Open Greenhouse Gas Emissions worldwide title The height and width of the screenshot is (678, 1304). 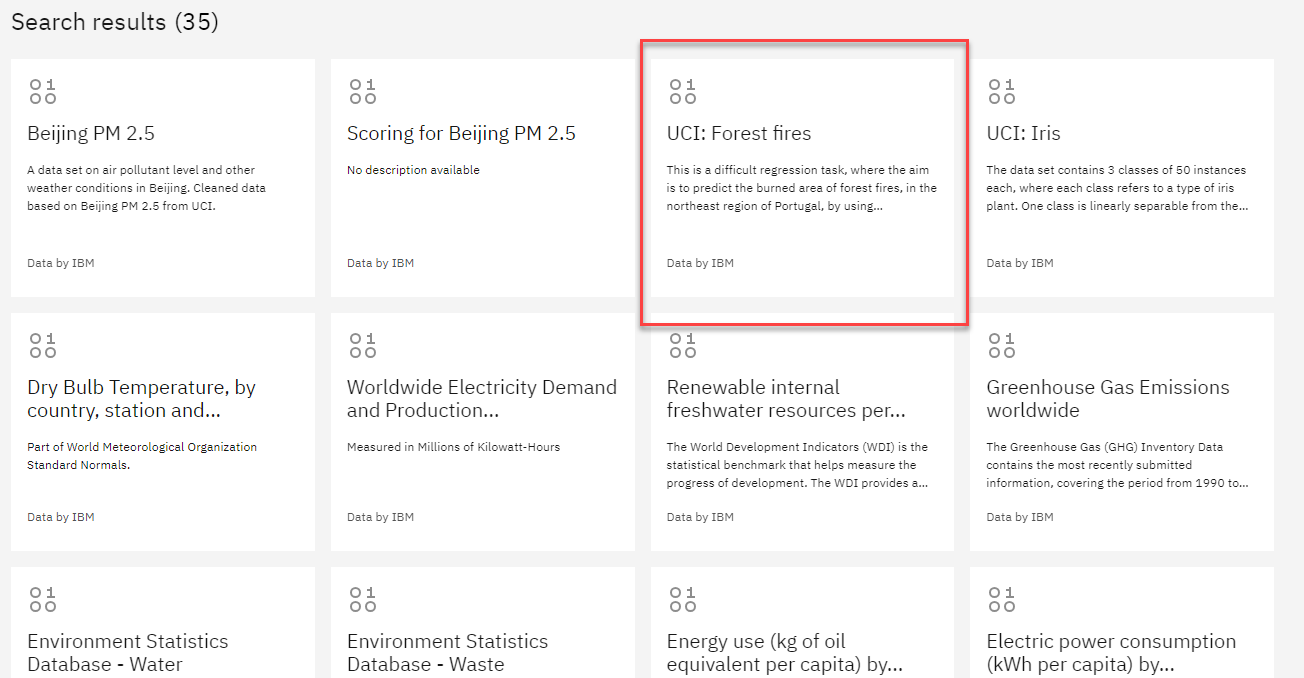pos(1107,398)
